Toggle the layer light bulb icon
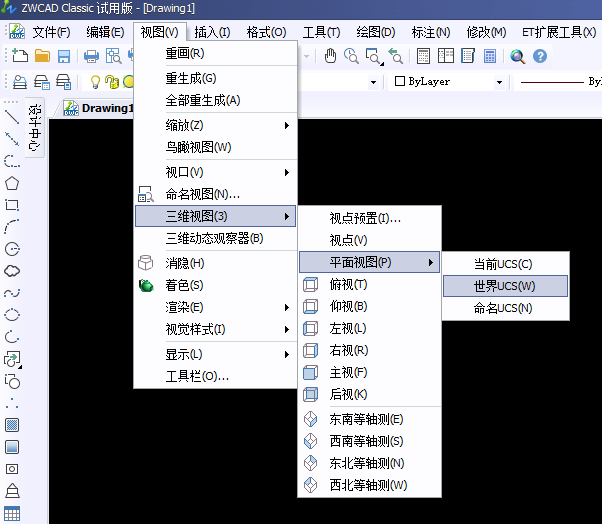 [x=96, y=82]
